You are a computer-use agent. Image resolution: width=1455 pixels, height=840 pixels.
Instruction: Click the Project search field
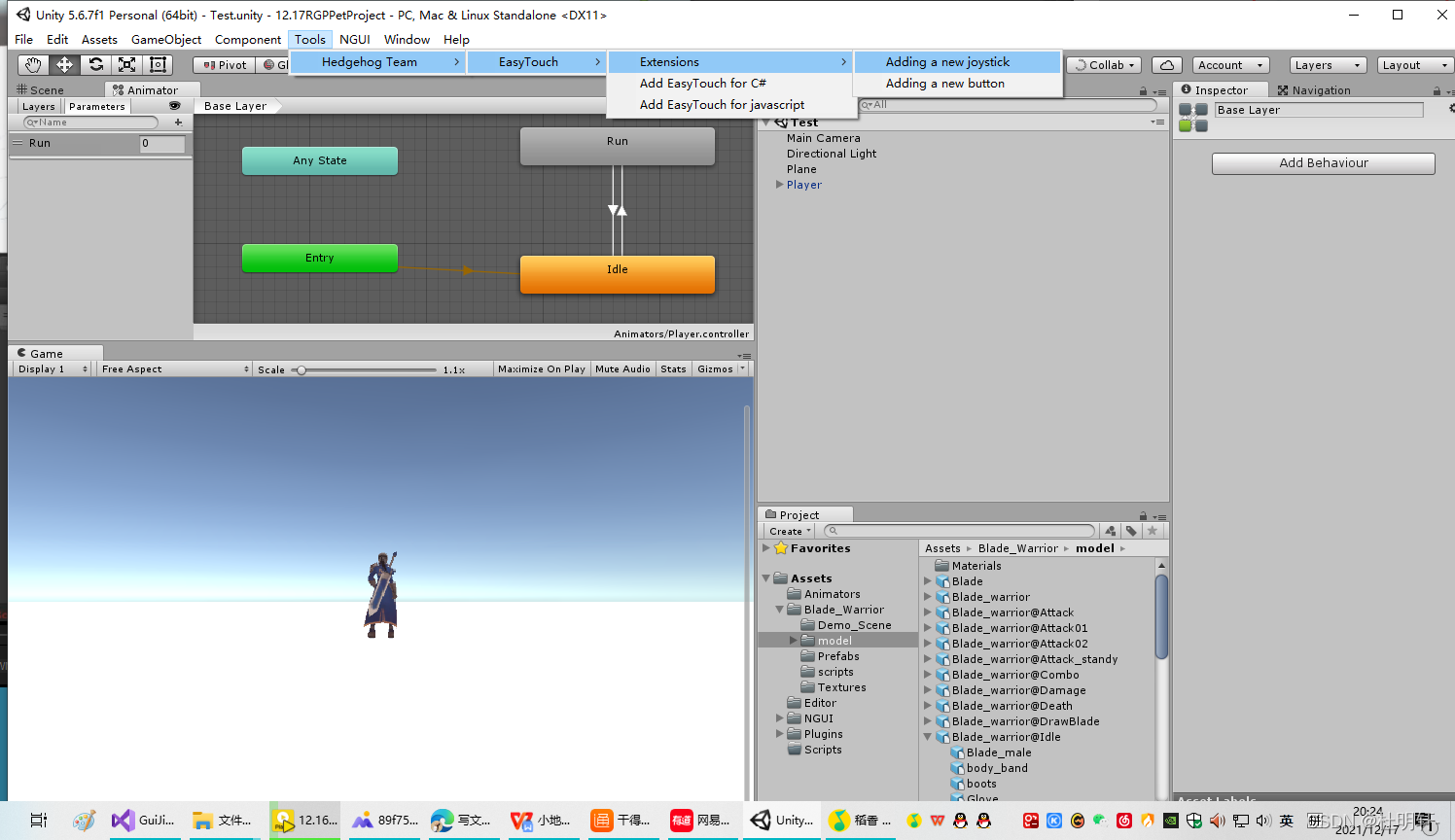click(x=959, y=531)
